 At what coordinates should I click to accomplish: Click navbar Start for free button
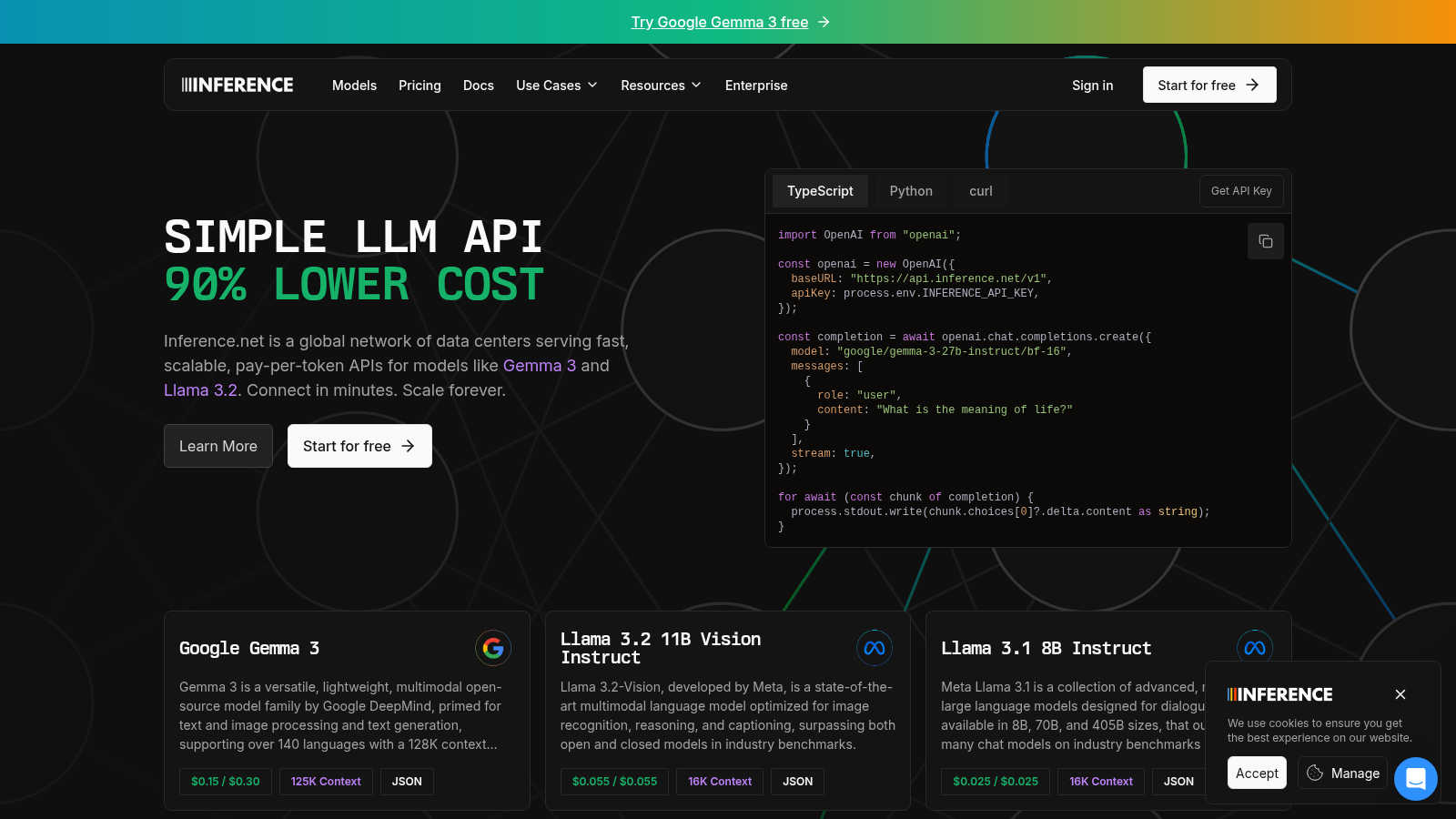coord(1209,85)
